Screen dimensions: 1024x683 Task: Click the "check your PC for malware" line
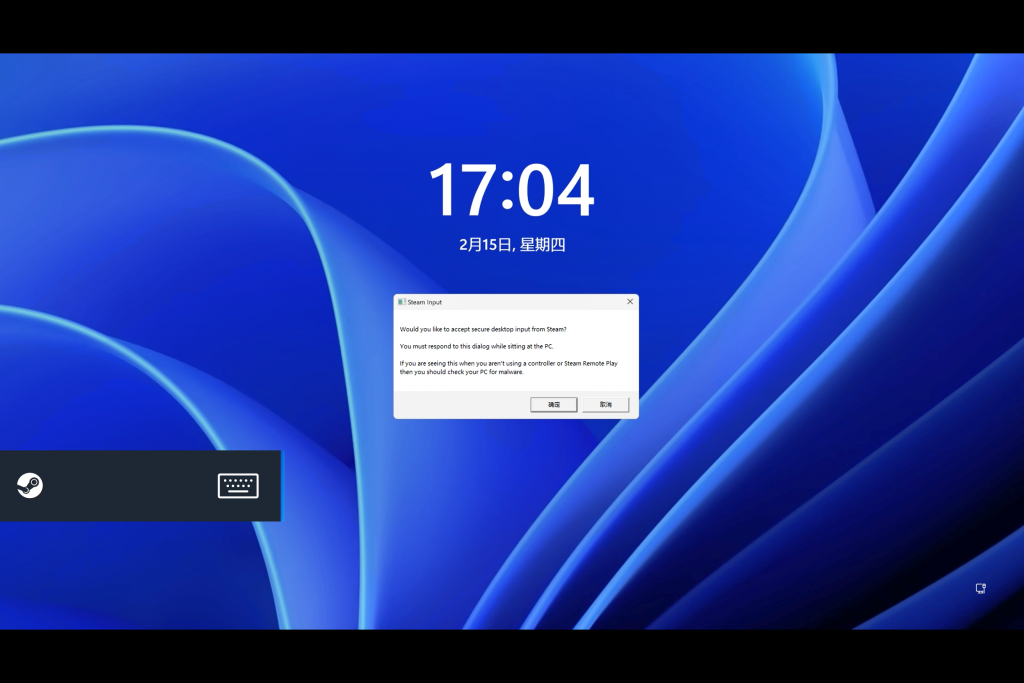coord(461,372)
